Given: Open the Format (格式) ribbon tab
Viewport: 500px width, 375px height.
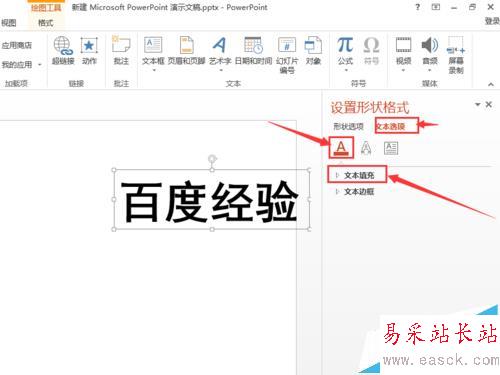Looking at the screenshot, I should (46, 23).
